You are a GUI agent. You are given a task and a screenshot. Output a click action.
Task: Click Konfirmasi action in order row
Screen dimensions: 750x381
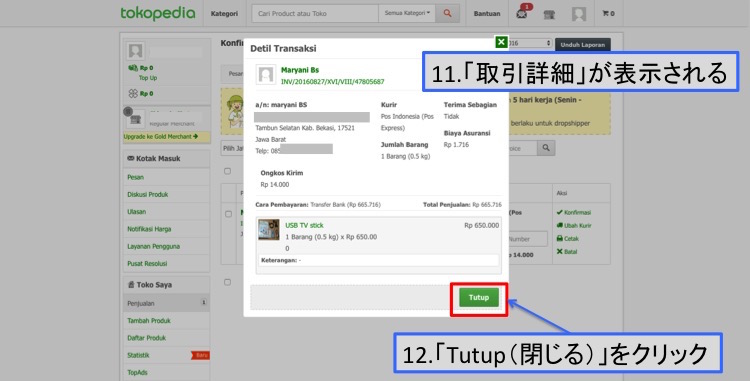574,212
